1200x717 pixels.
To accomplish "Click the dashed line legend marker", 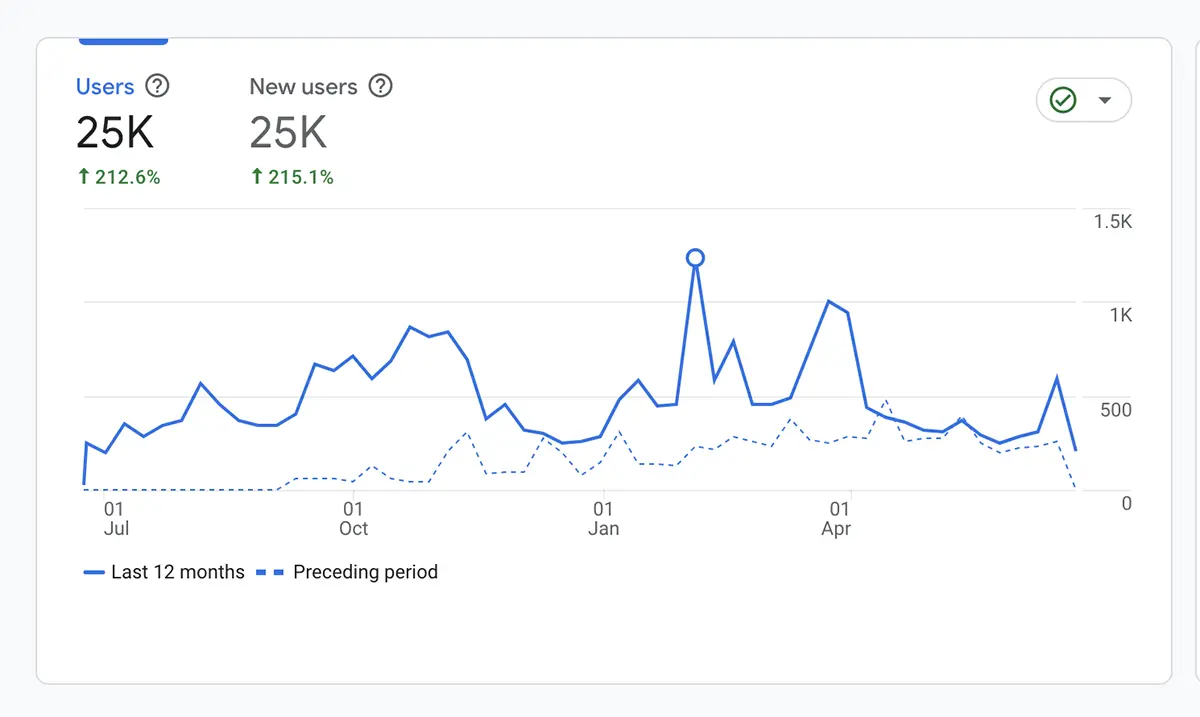I will [272, 572].
